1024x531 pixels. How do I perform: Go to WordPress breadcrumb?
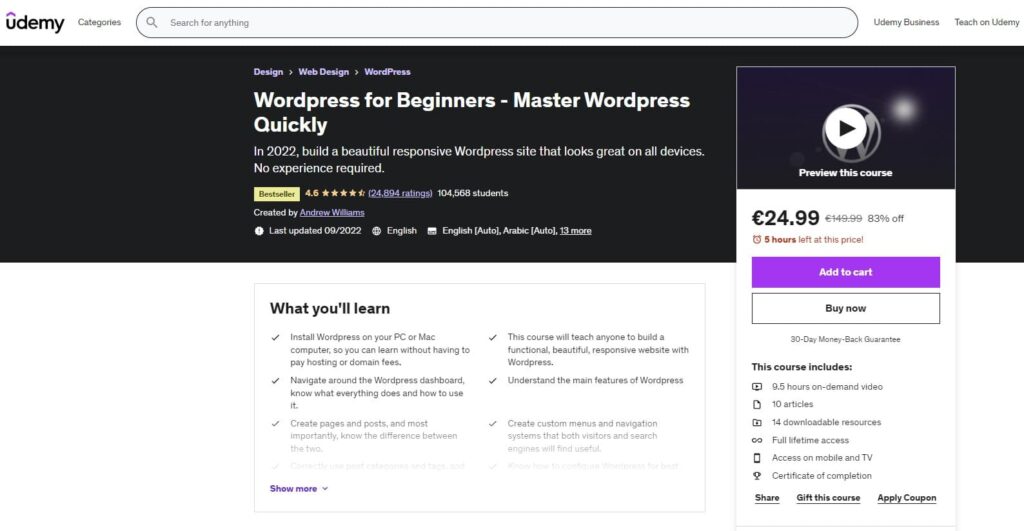coord(387,72)
